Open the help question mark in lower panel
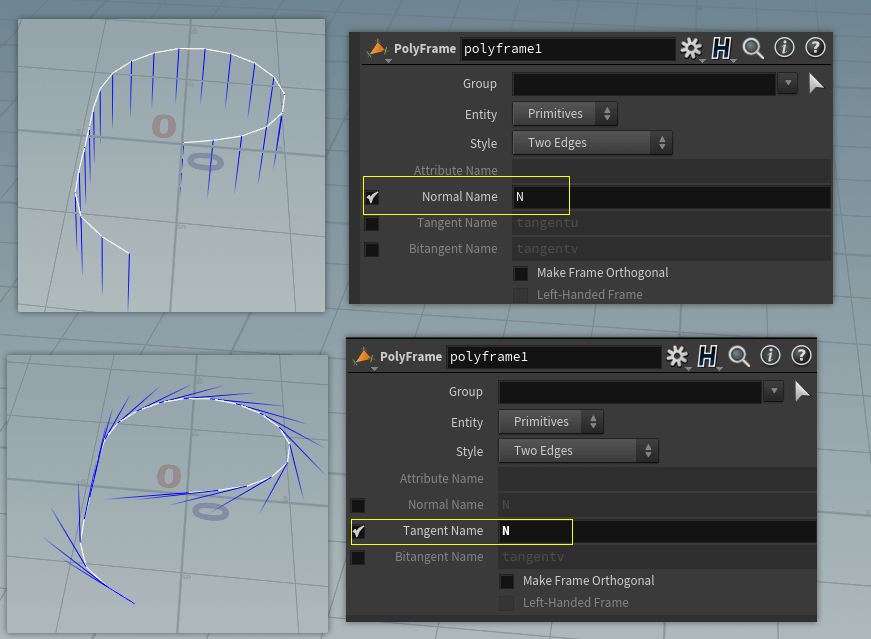 801,355
